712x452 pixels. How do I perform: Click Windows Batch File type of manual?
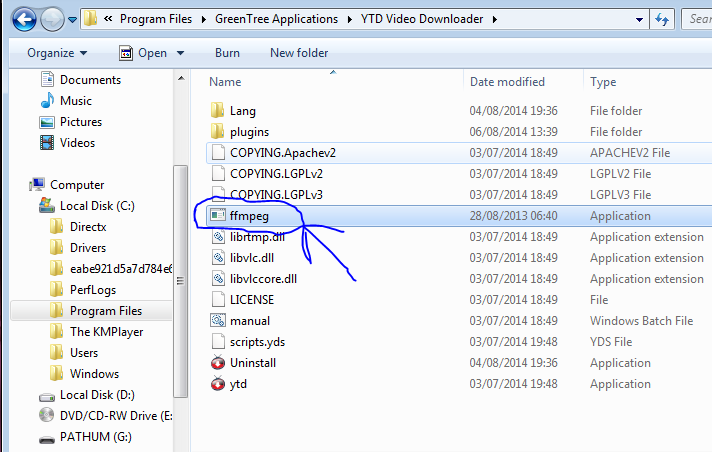click(641, 321)
